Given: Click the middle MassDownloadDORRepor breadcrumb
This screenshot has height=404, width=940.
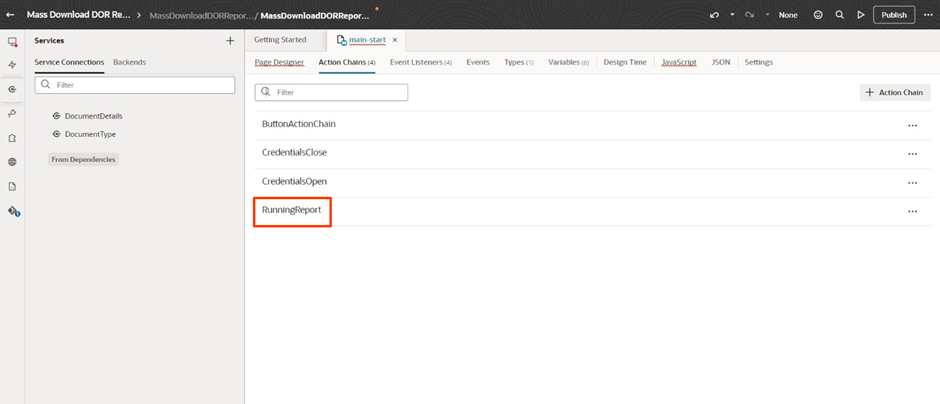Looking at the screenshot, I should 200,15.
